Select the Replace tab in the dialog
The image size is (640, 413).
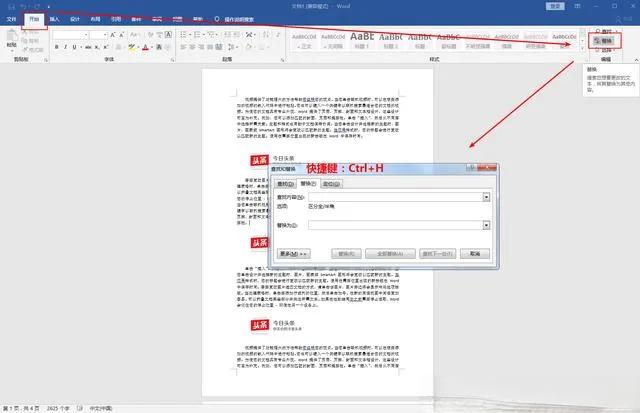[308, 184]
